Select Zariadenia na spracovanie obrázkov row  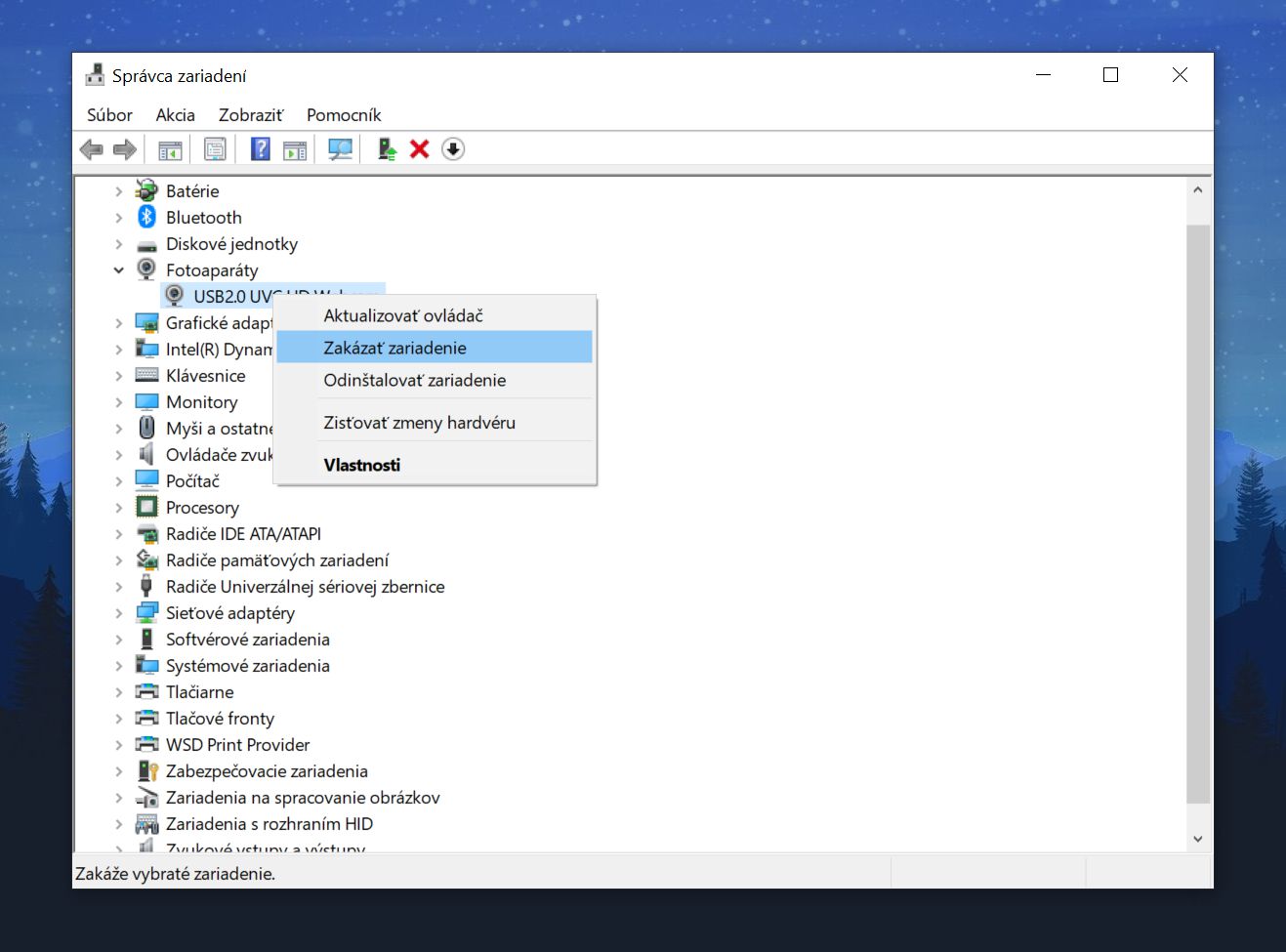[303, 798]
